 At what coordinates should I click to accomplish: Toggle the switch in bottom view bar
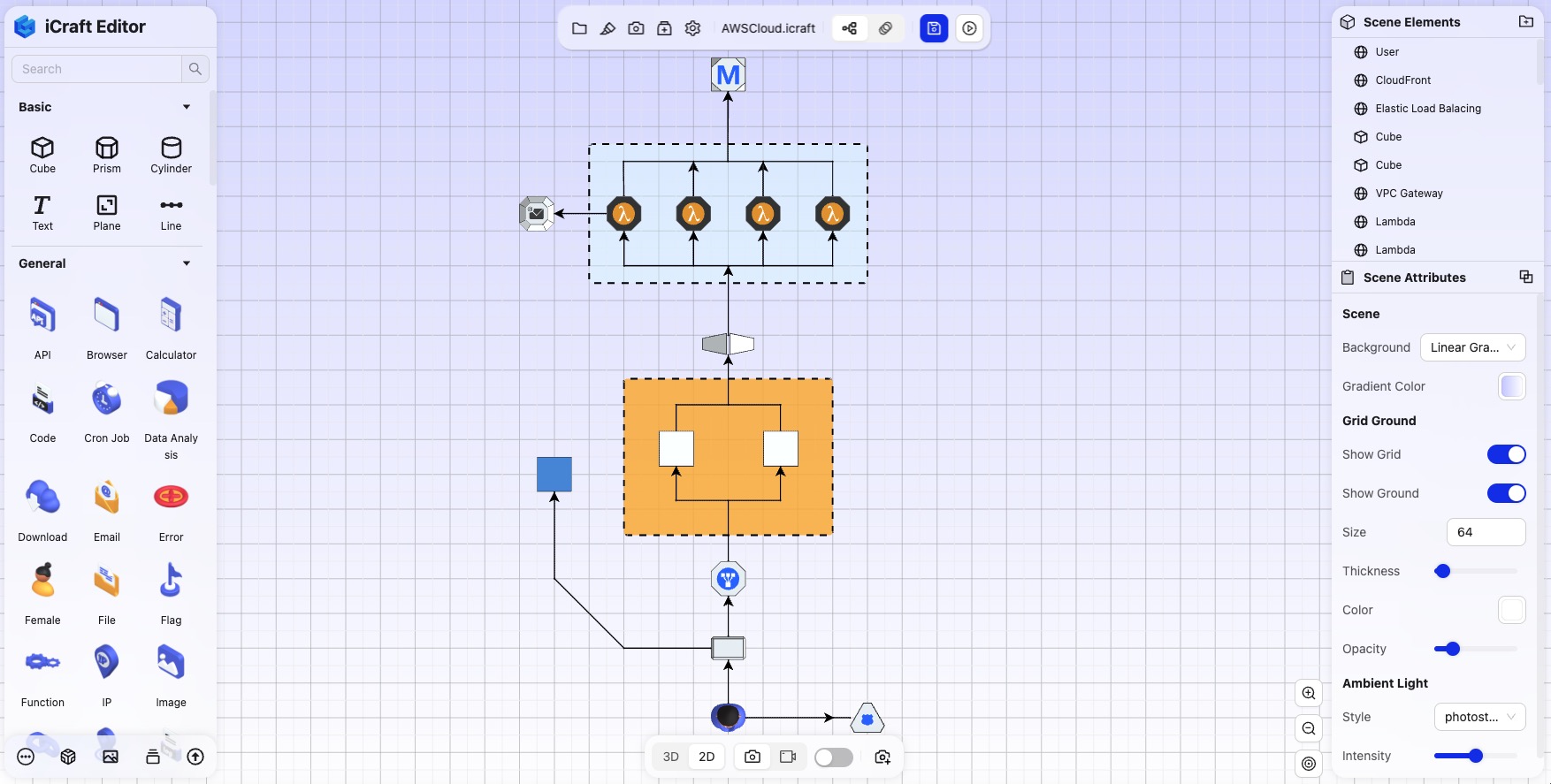click(x=833, y=757)
